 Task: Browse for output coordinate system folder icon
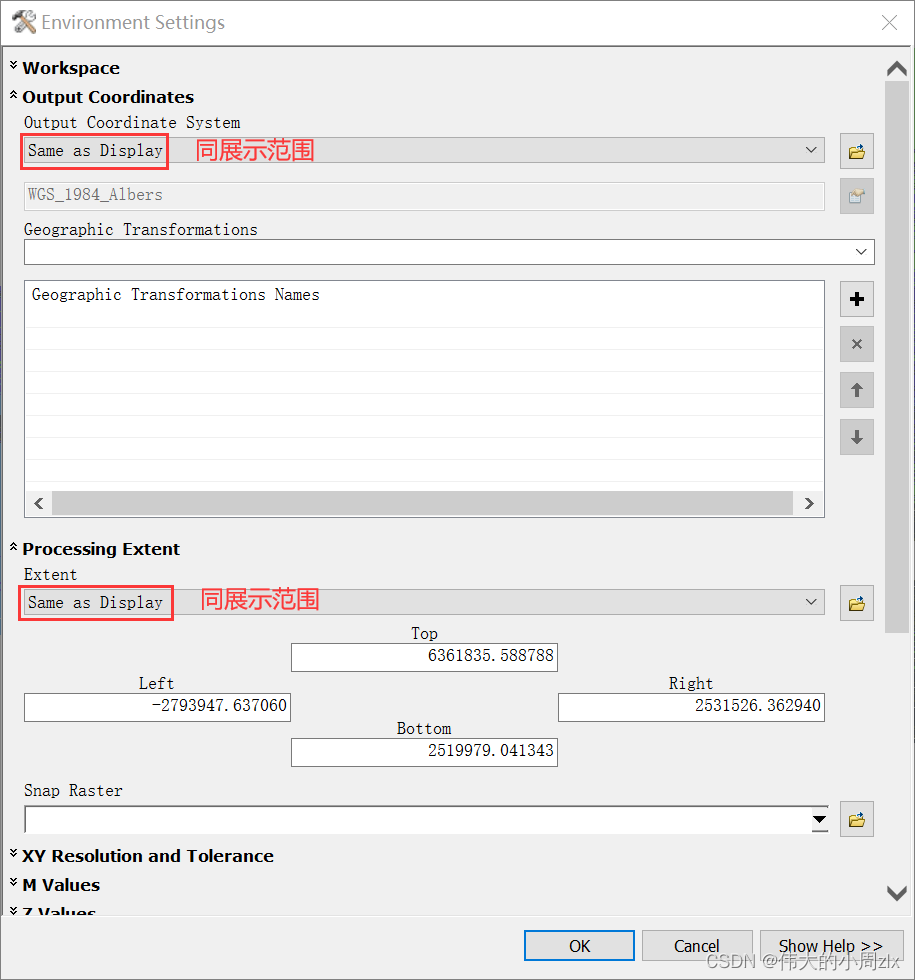(x=856, y=151)
